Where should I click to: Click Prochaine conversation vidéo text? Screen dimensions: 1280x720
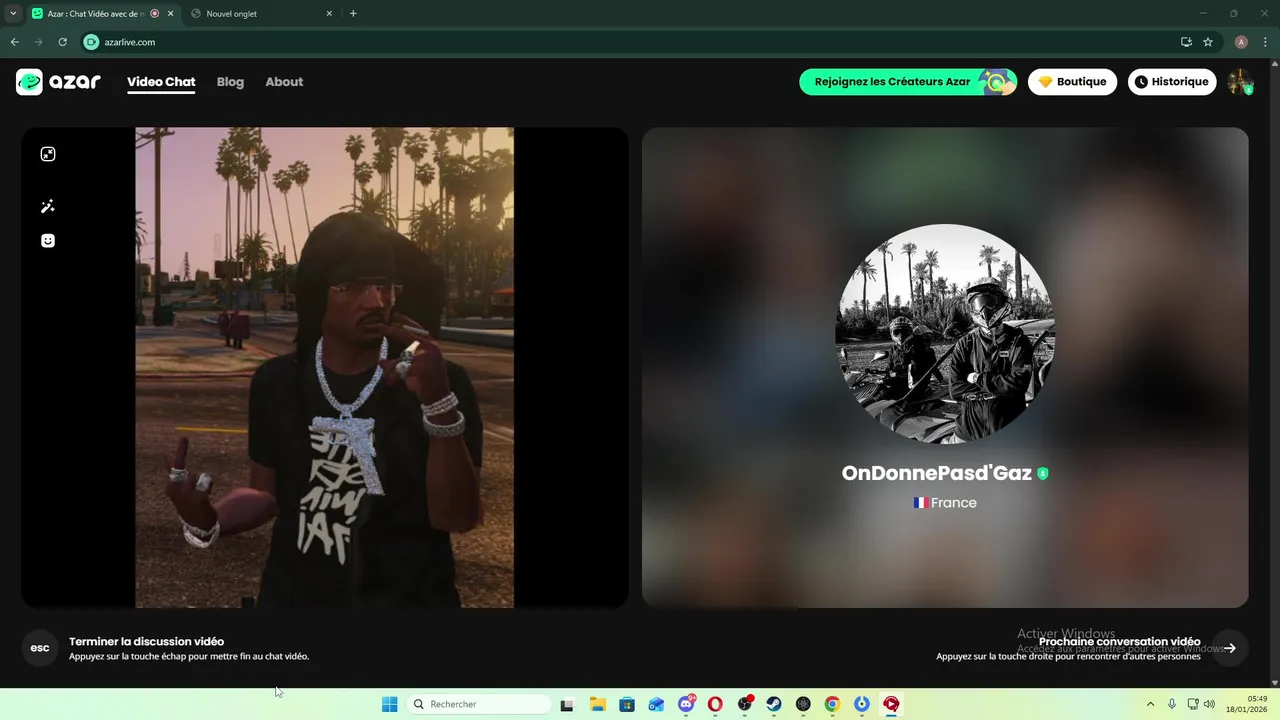[1120, 642]
